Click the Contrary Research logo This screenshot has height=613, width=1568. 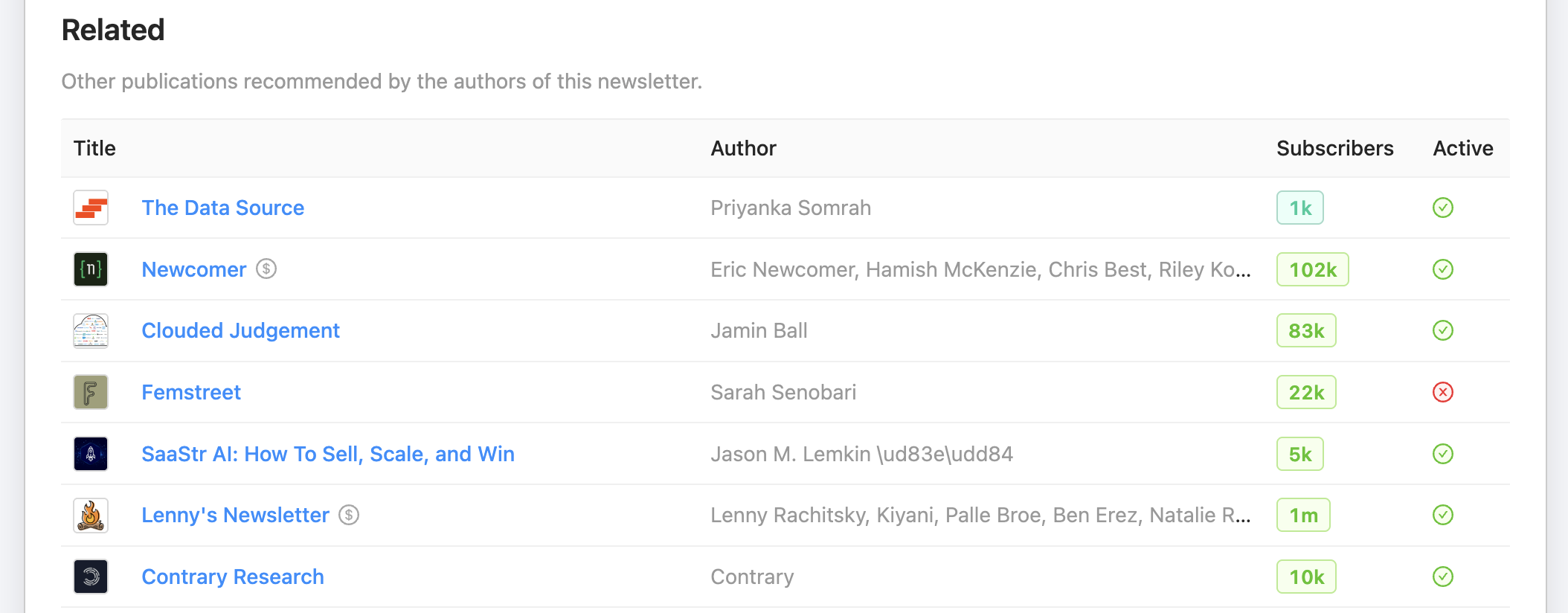coord(90,577)
